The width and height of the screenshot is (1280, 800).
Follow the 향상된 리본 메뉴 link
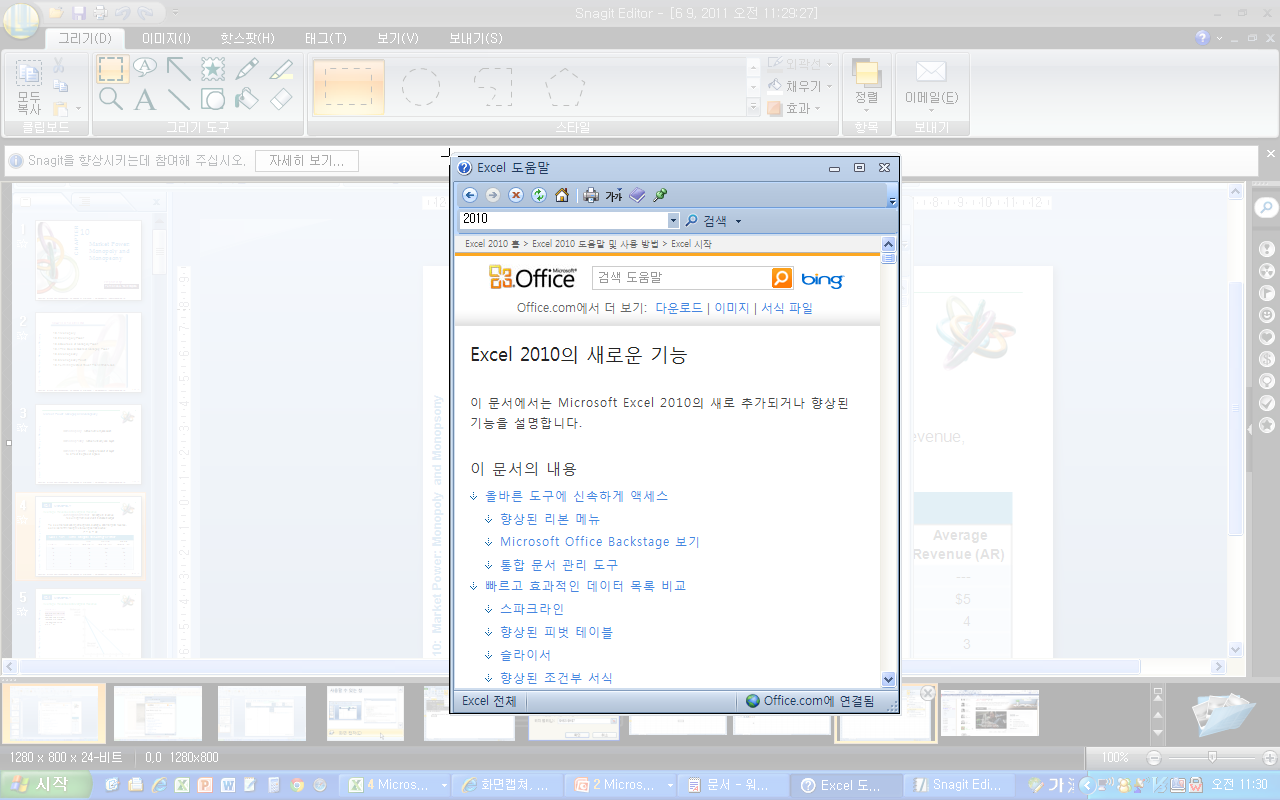pos(550,519)
